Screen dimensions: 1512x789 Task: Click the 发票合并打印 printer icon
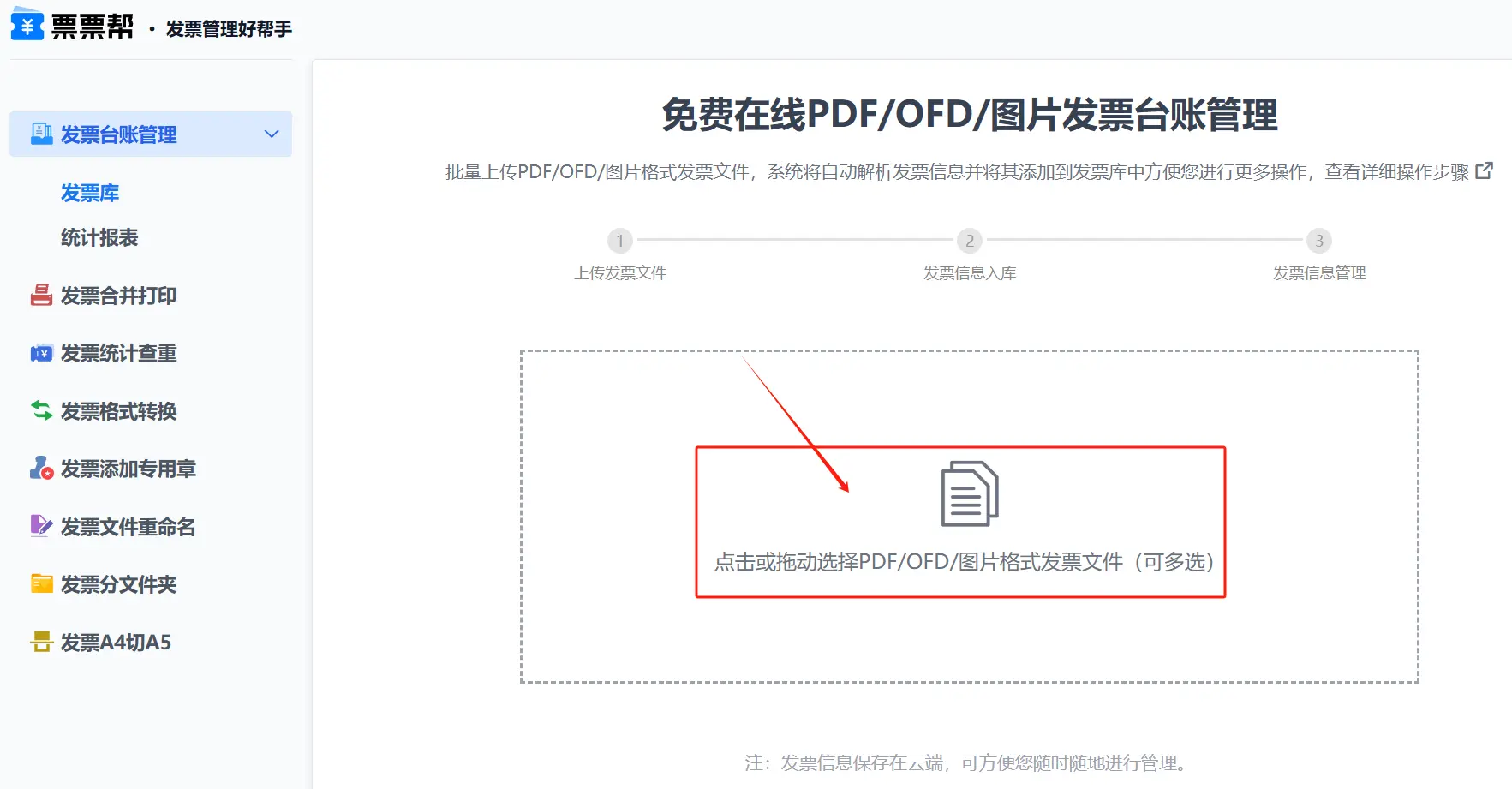[41, 296]
